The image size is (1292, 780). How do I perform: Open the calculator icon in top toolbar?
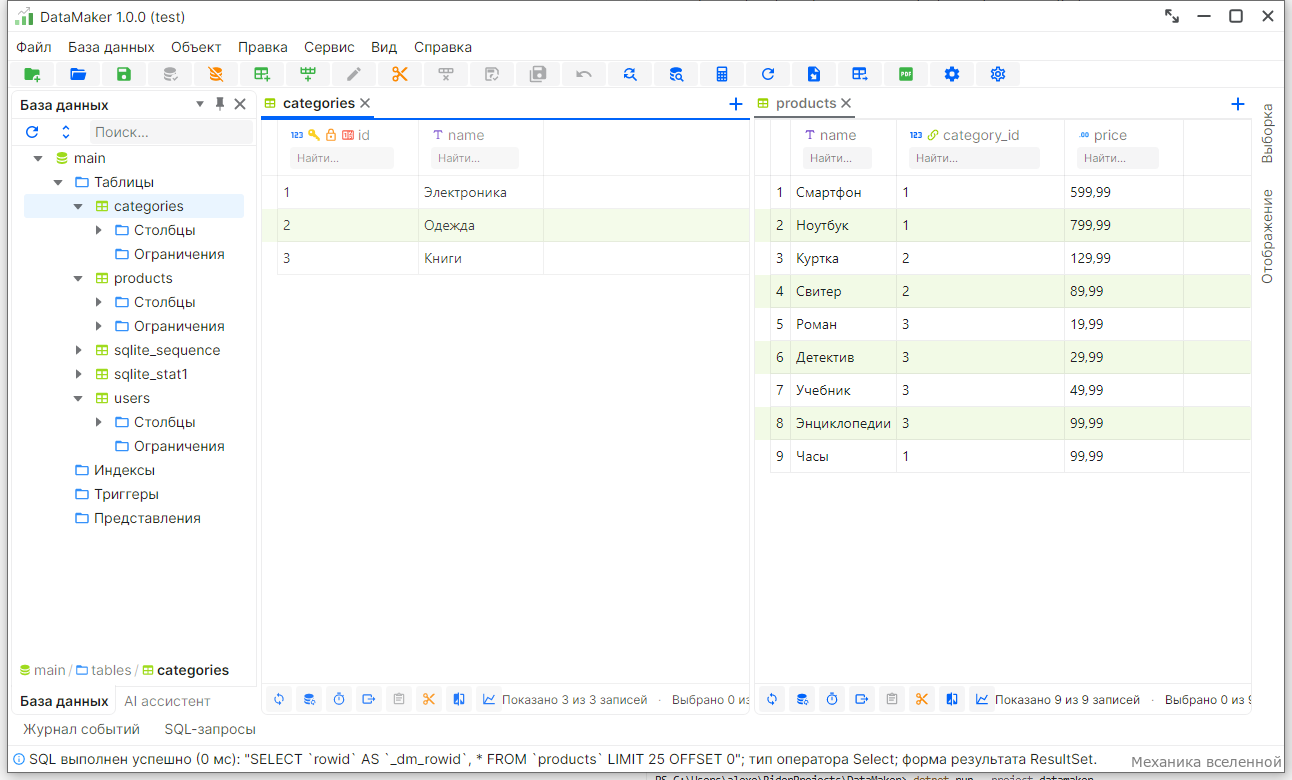722,74
